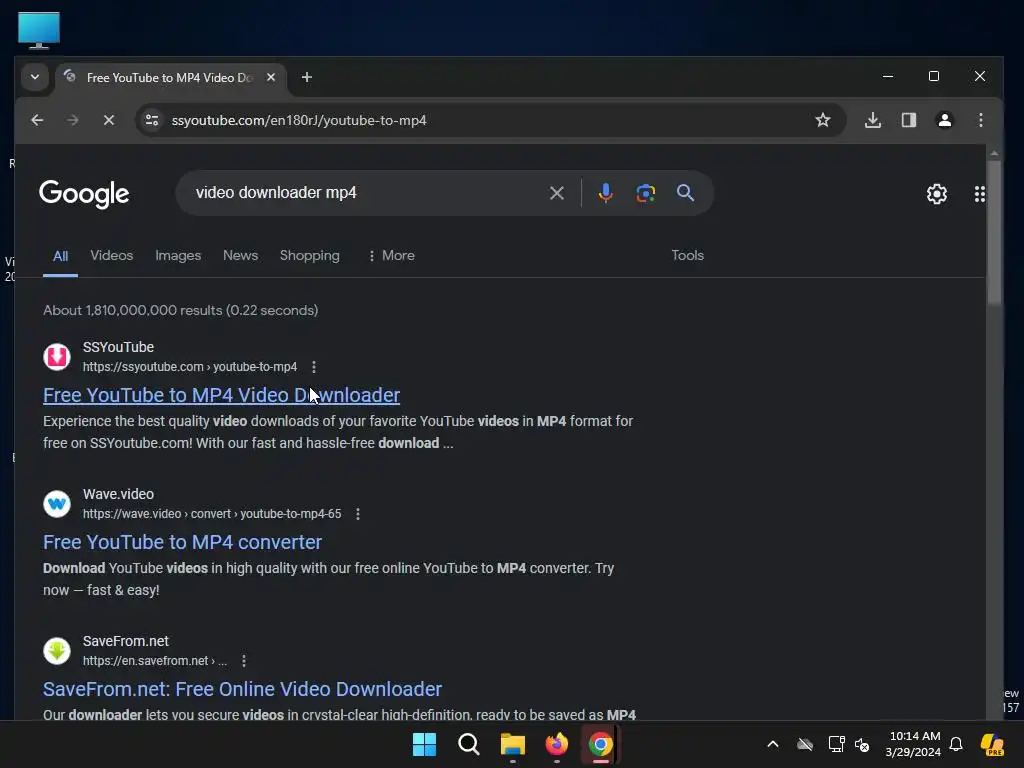1024x768 pixels.
Task: Open 'SaveFrom.net: Free Online Video Downloader' link
Action: click(242, 689)
